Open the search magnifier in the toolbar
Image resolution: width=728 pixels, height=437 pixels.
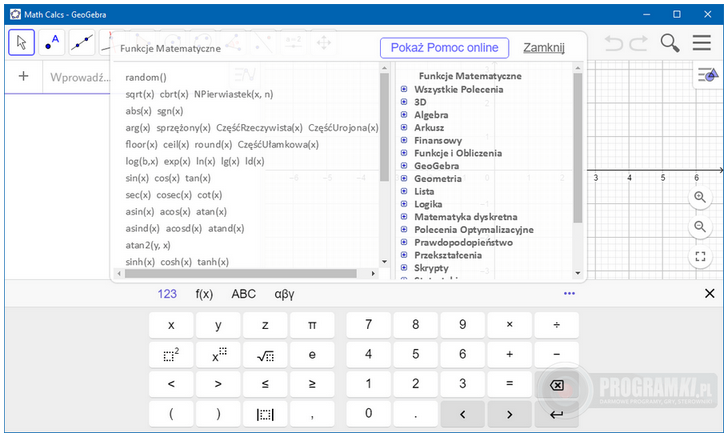(670, 43)
